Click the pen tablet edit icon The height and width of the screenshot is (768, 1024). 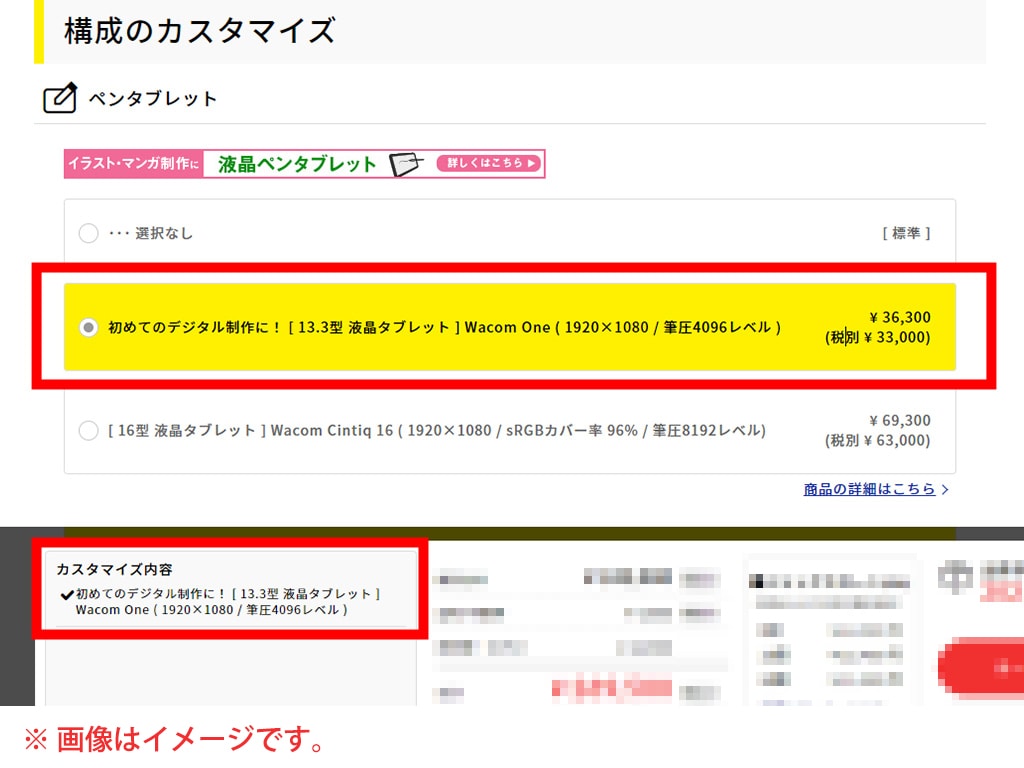tap(59, 98)
